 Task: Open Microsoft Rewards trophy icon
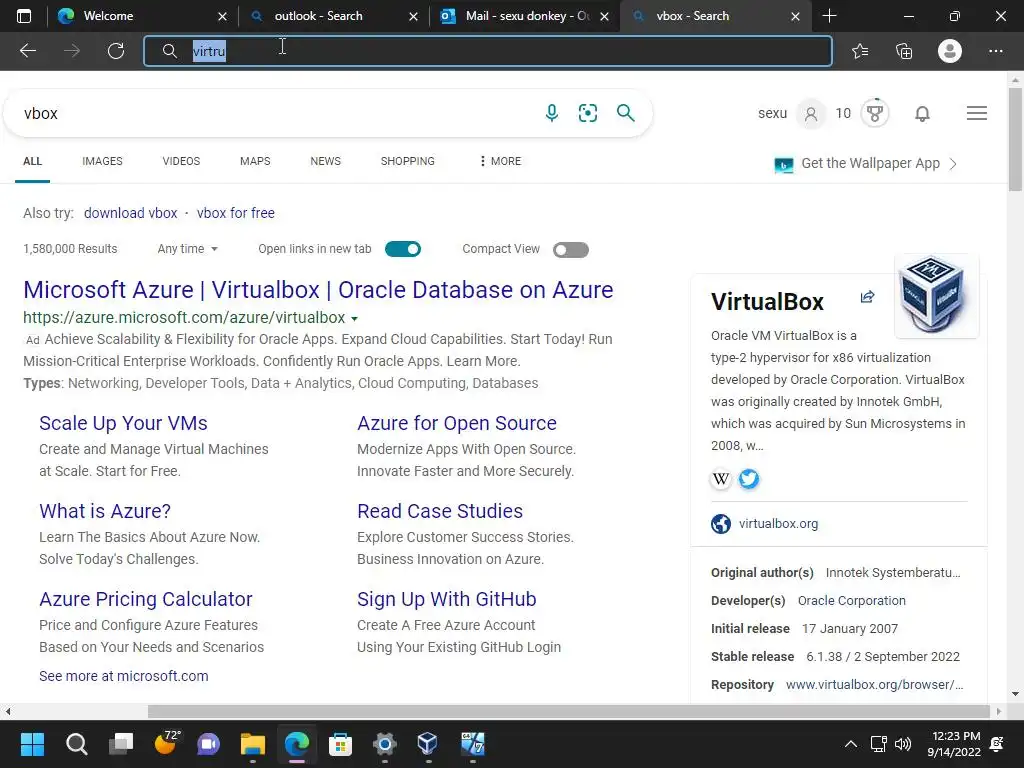click(x=875, y=114)
